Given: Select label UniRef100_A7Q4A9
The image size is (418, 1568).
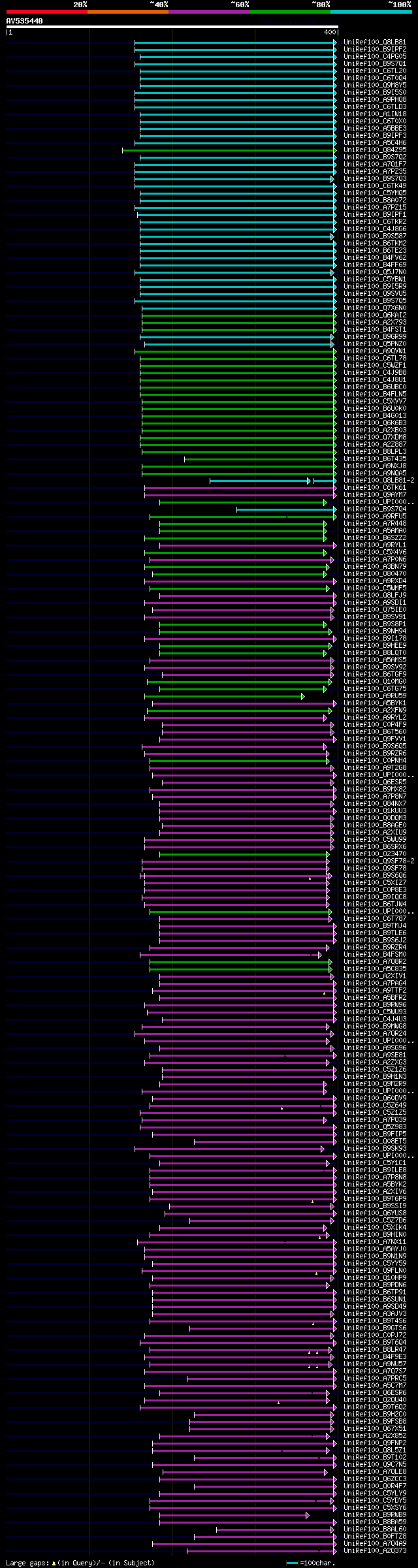Looking at the screenshot, I should pos(375,1544).
